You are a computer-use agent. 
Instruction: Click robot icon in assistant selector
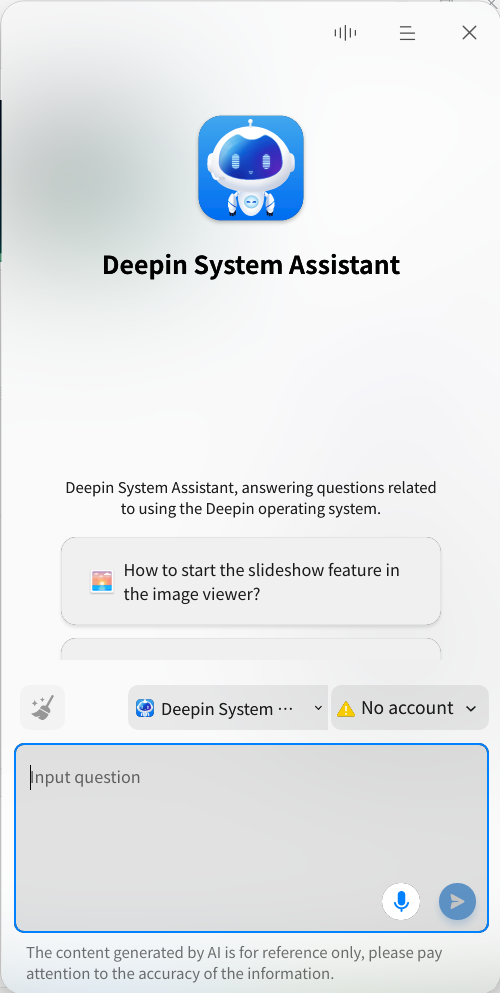tap(145, 708)
